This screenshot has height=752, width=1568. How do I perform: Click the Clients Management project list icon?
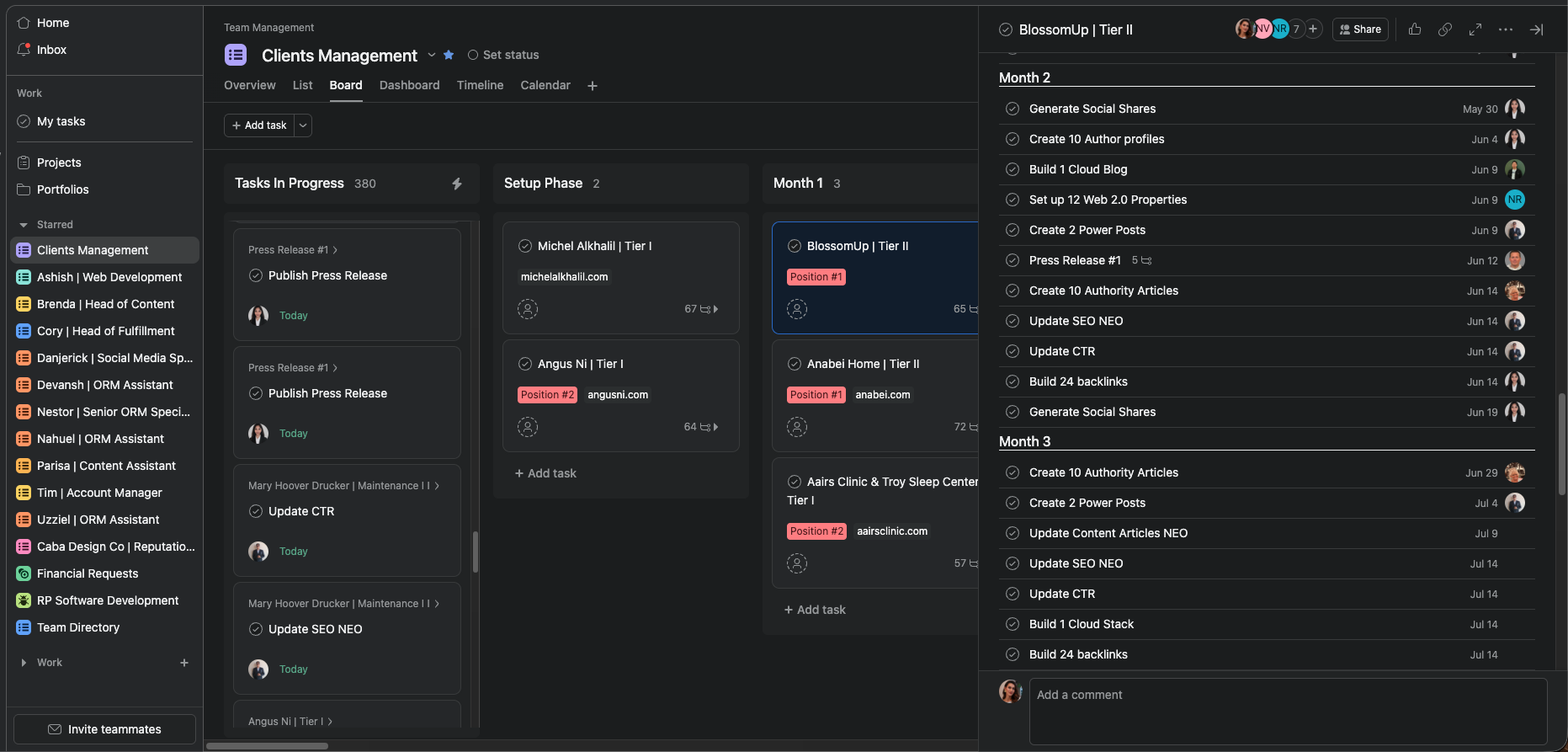[236, 55]
